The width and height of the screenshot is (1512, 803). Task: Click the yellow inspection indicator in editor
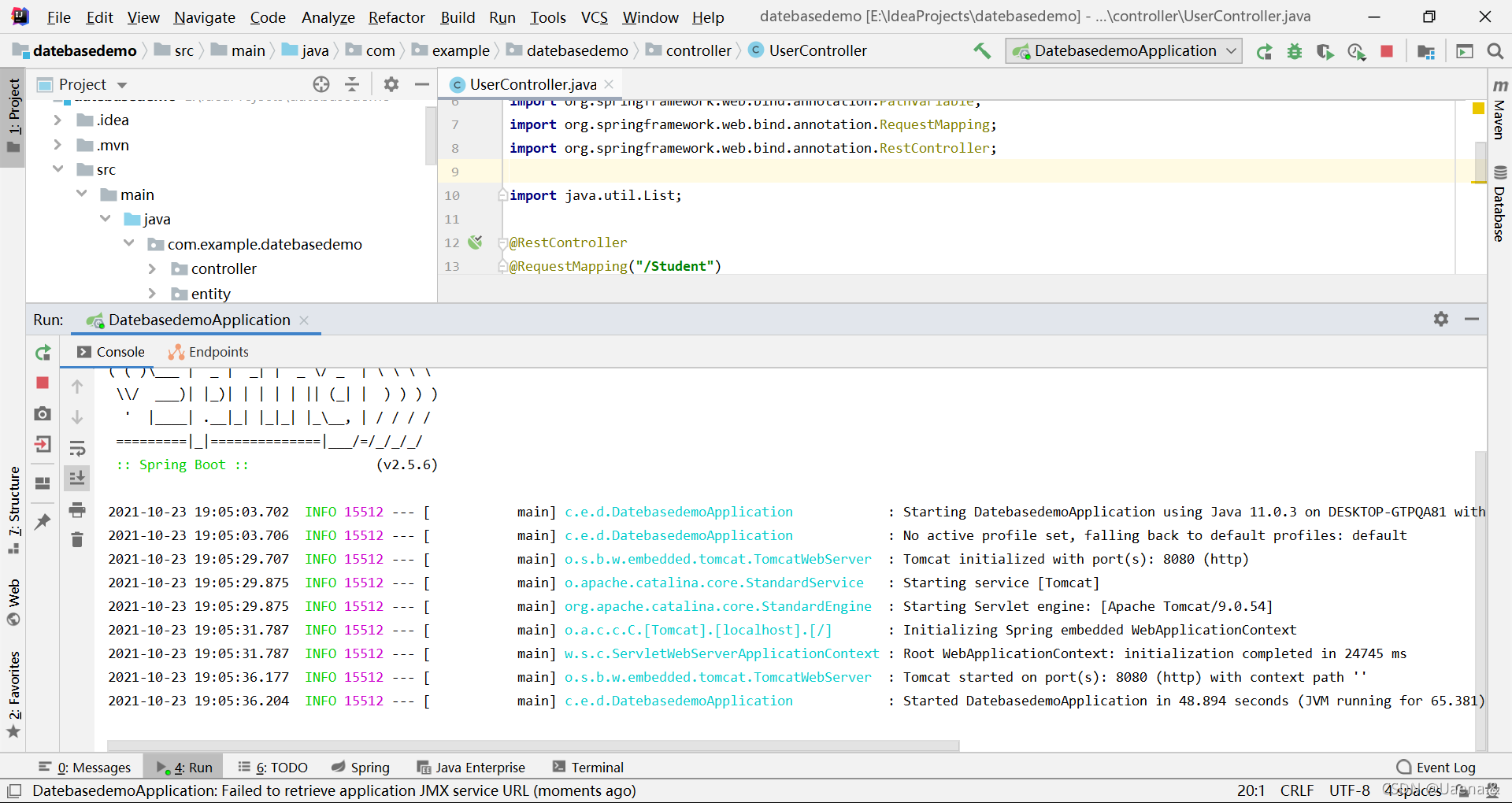pos(1478,109)
